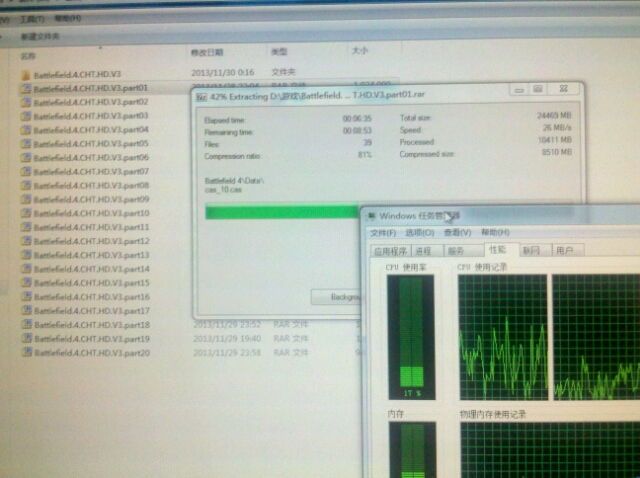Click the CPU 使用率 17% meter
640x478 pixels.
click(x=412, y=337)
